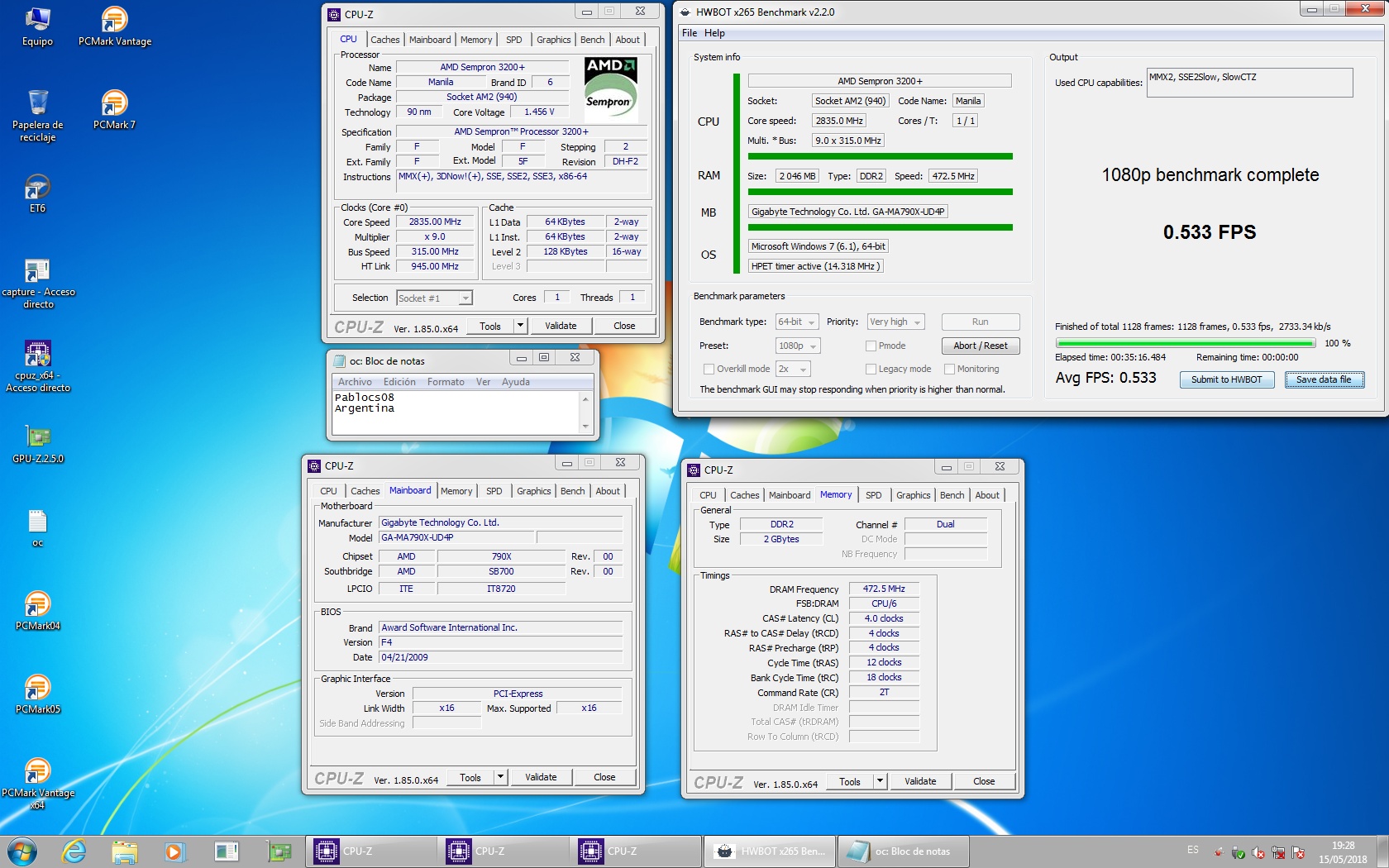Open the HWBOT Help menu
This screenshot has width=1389, height=868.
coord(714,33)
